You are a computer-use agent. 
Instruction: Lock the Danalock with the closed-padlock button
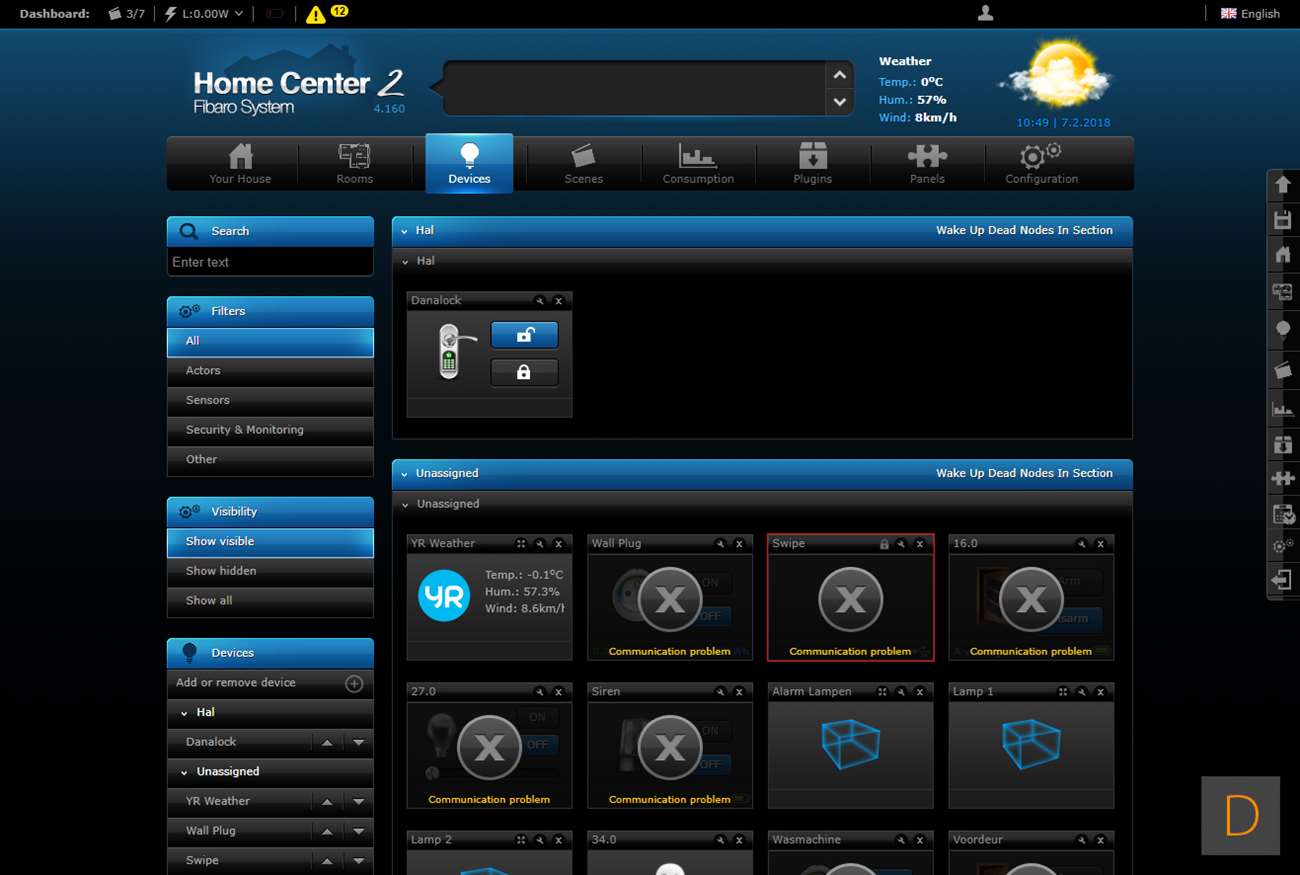coord(524,372)
